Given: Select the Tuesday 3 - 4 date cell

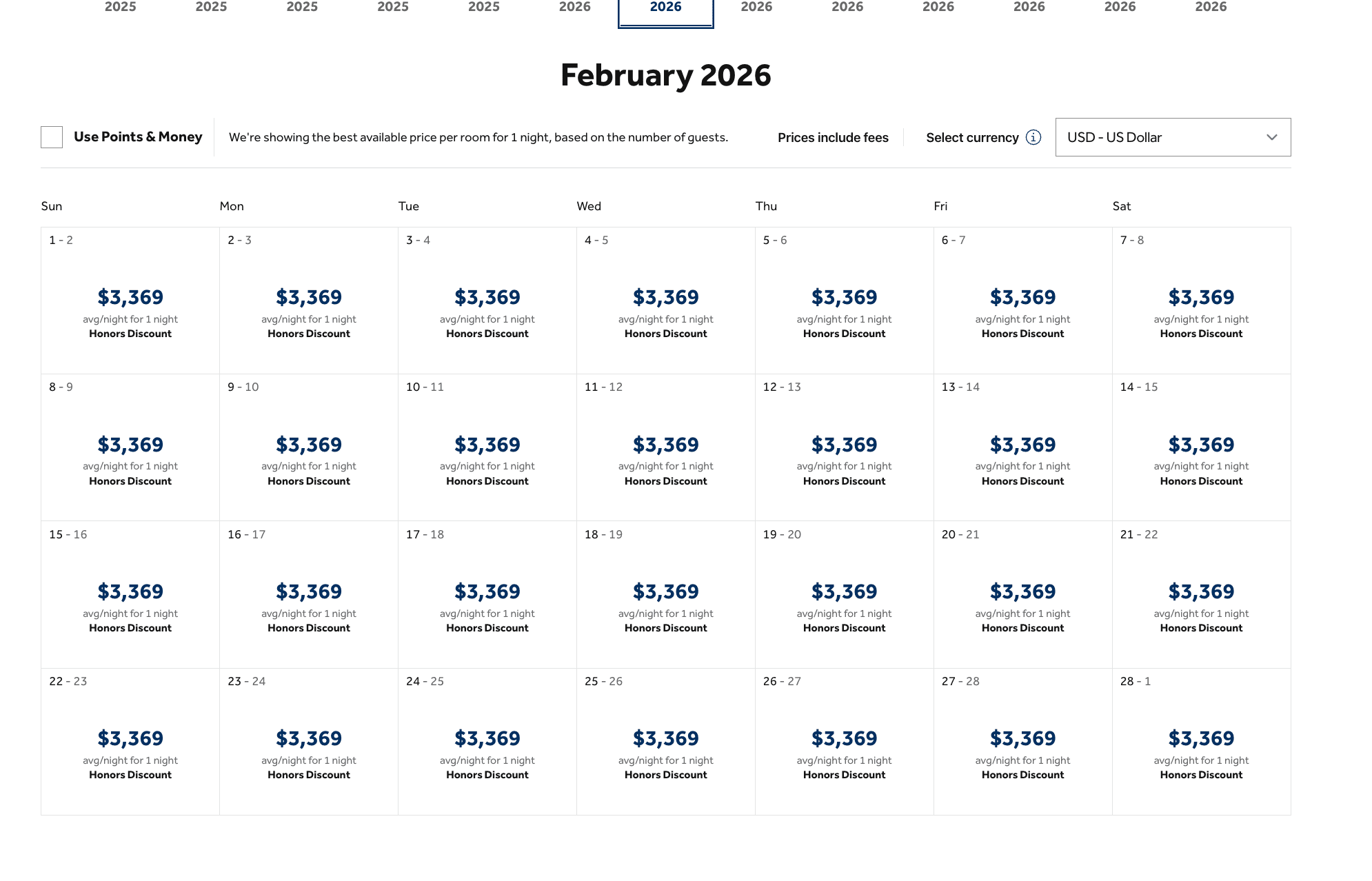Looking at the screenshot, I should click(x=487, y=301).
